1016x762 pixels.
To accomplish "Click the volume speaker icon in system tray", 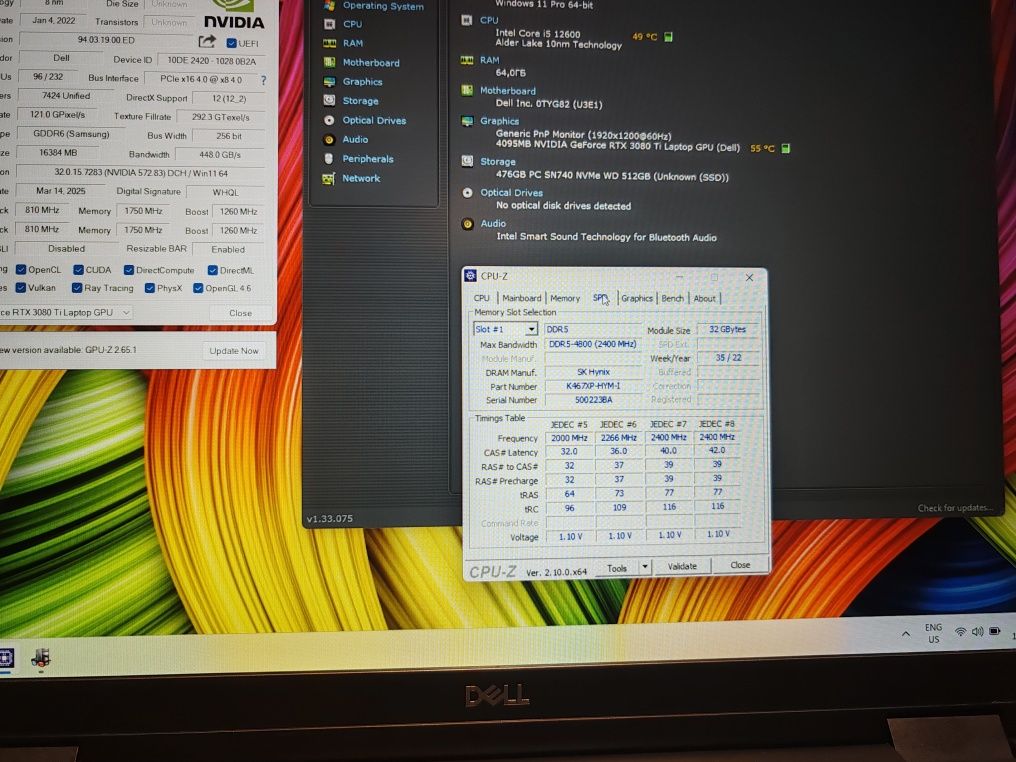I will (977, 632).
